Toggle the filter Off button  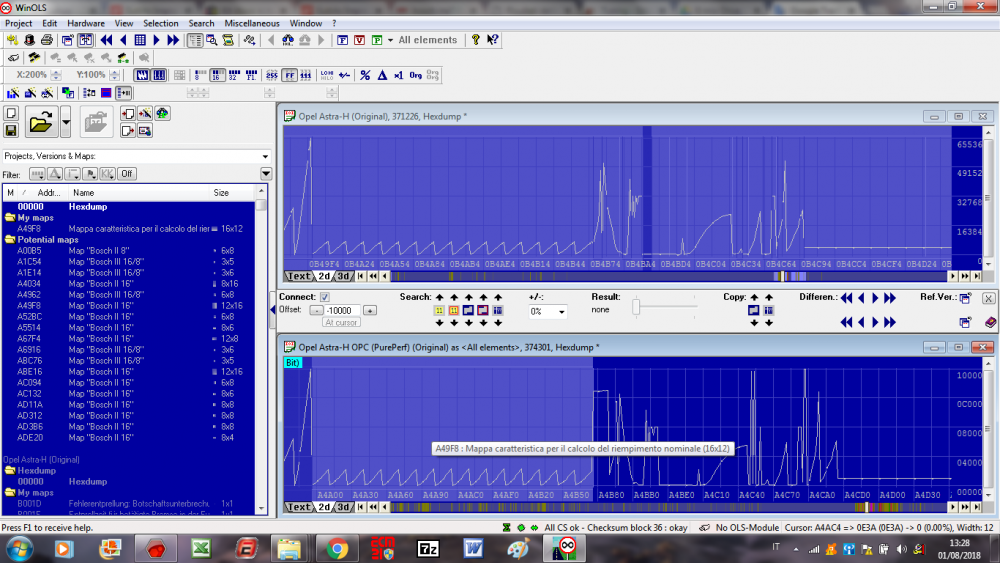pyautogui.click(x=127, y=173)
